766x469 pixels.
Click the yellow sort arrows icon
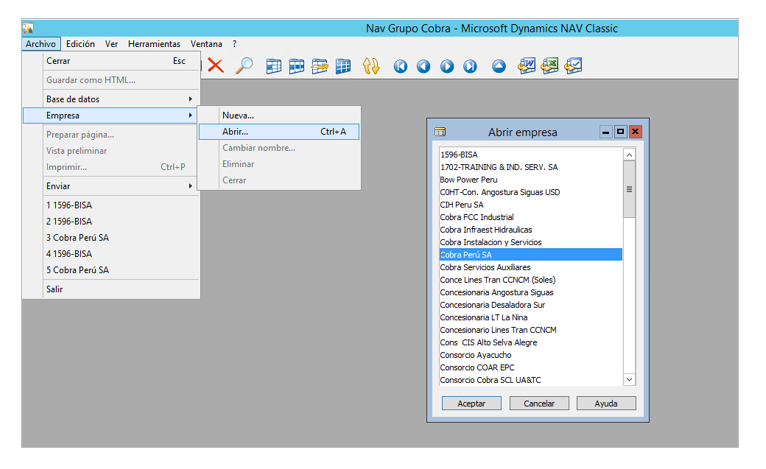click(x=371, y=66)
